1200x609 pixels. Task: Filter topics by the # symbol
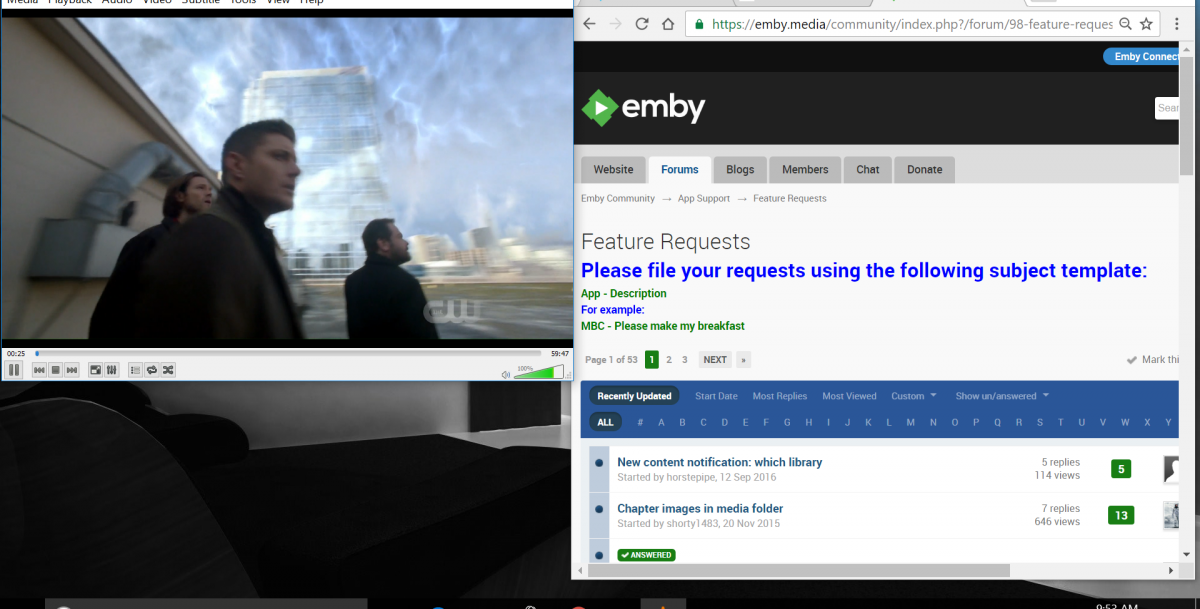[640, 422]
